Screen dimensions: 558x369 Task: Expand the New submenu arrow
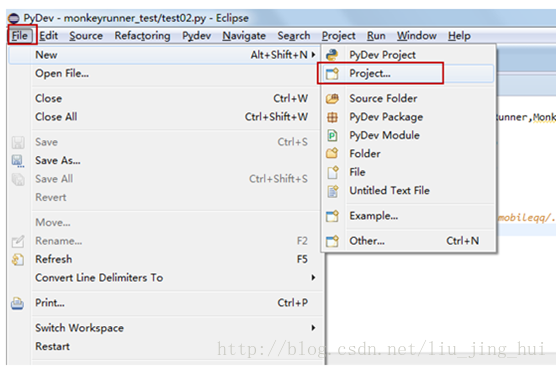pyautogui.click(x=314, y=55)
